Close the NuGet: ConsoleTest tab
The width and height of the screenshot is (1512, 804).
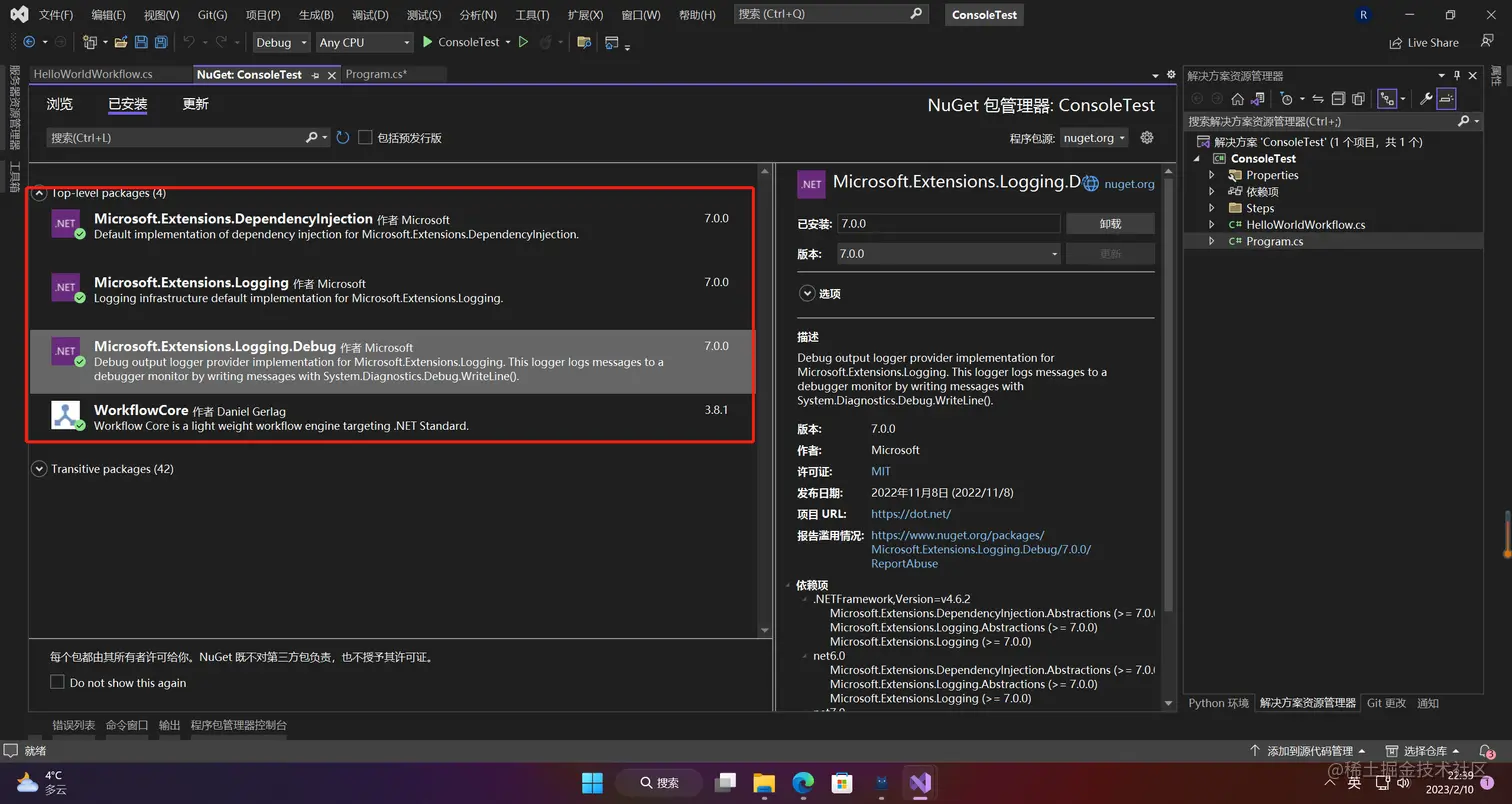[332, 75]
